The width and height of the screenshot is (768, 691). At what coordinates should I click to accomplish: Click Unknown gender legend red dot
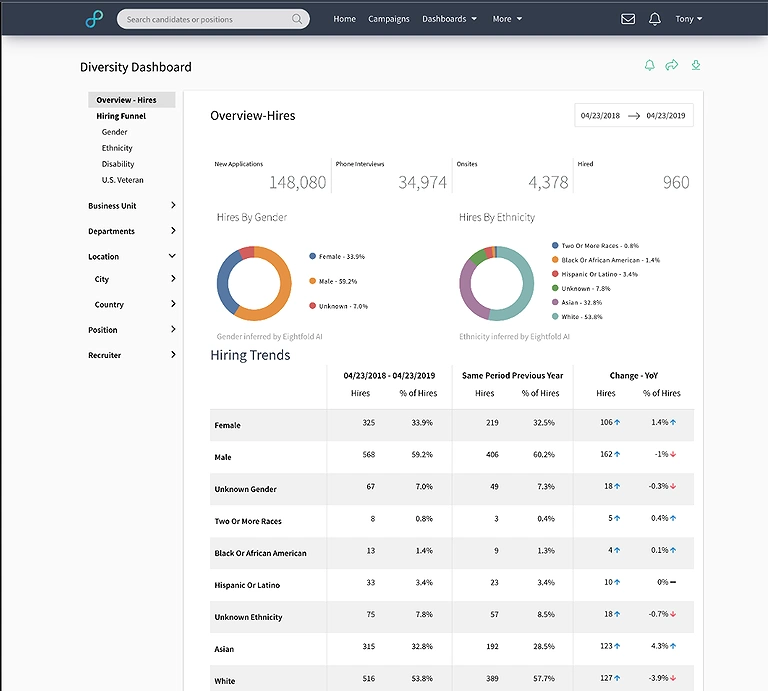click(x=312, y=306)
